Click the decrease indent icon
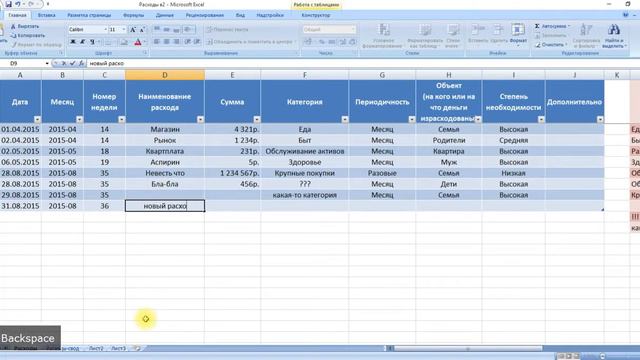Viewport: 640px width, 360px height. click(187, 42)
